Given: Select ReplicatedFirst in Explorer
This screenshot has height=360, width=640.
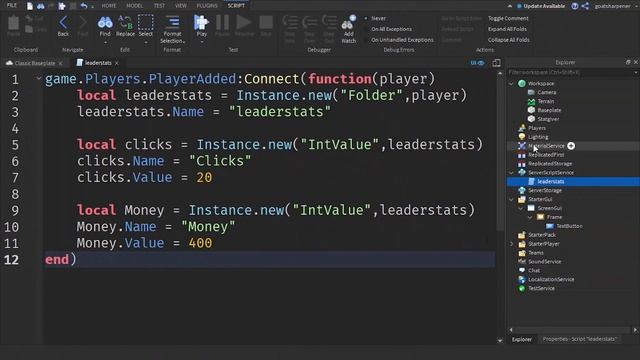Looking at the screenshot, I should tap(546, 155).
